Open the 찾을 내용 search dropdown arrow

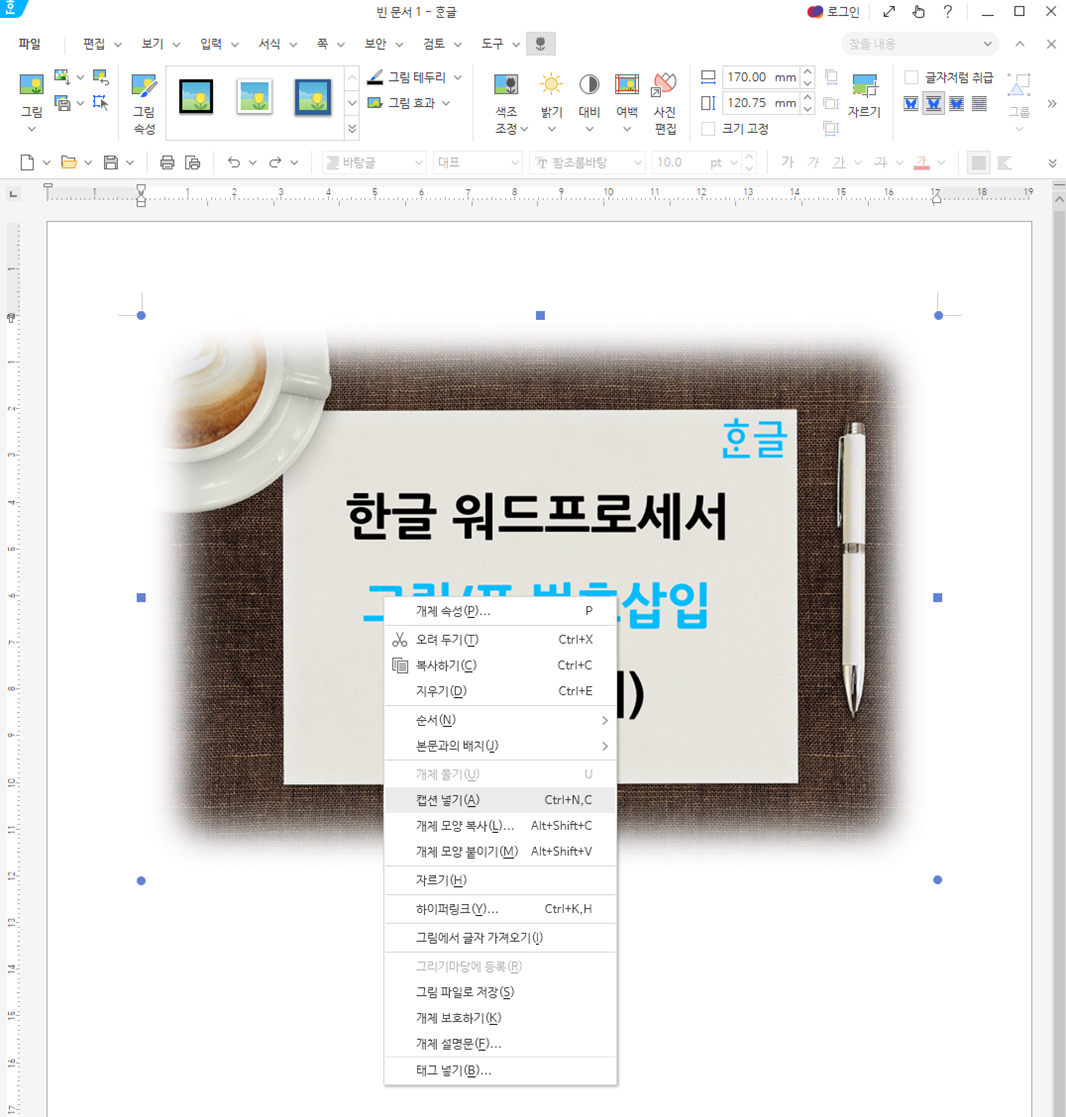987,44
